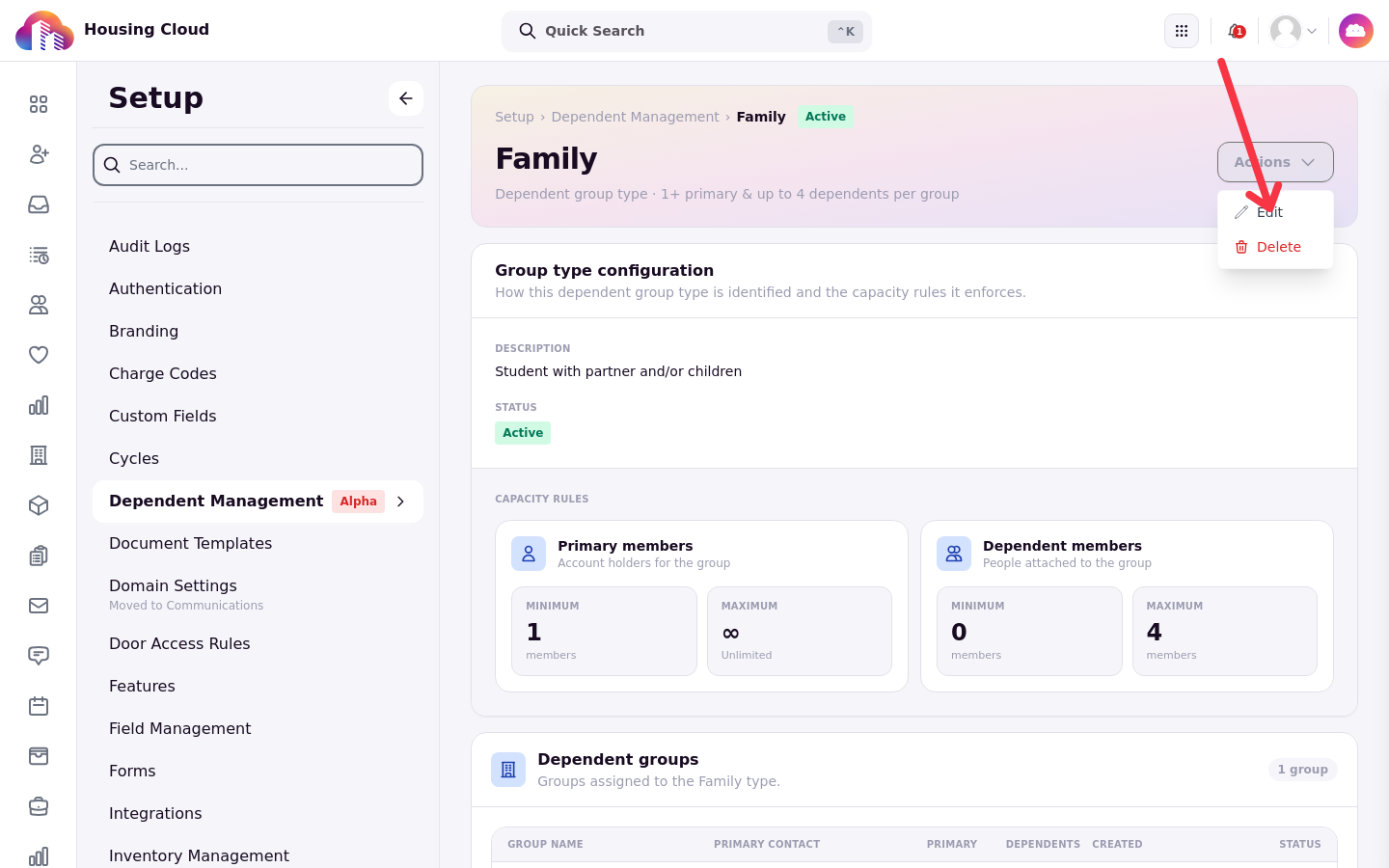This screenshot has height=868, width=1389.
Task: Open the bar chart icon in sidebar
Action: tap(39, 405)
